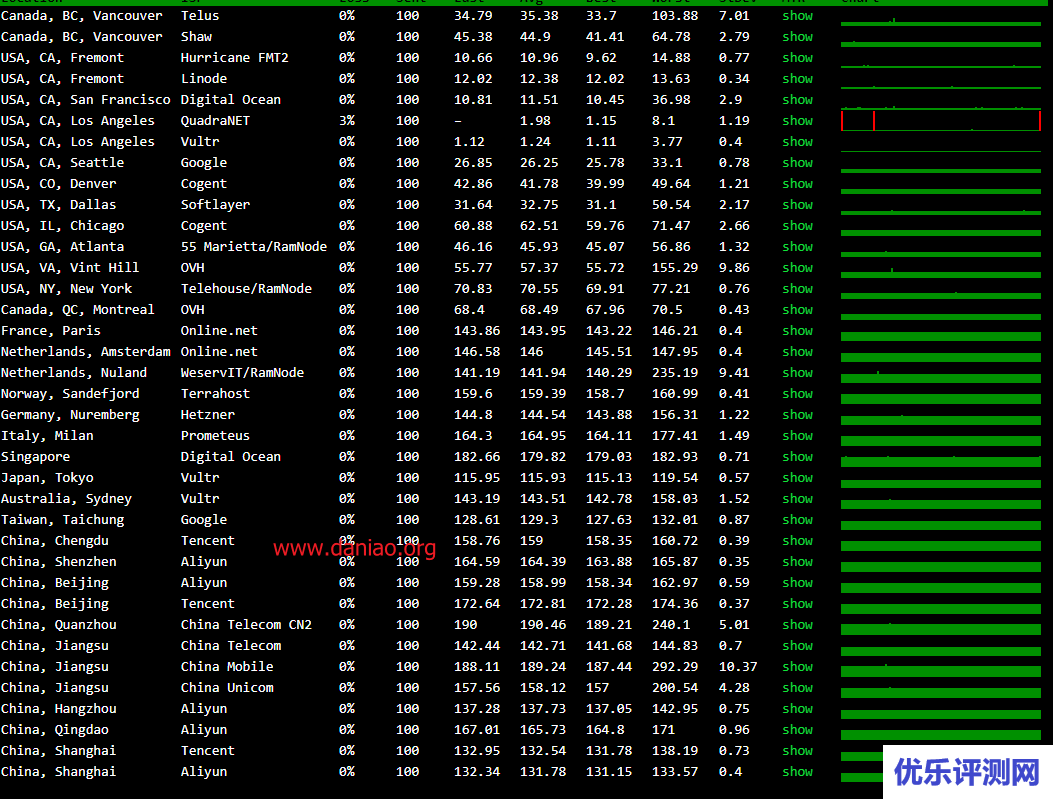Image resolution: width=1053 pixels, height=799 pixels.
Task: Click show for Amsterdam Online.net row
Action: point(797,352)
